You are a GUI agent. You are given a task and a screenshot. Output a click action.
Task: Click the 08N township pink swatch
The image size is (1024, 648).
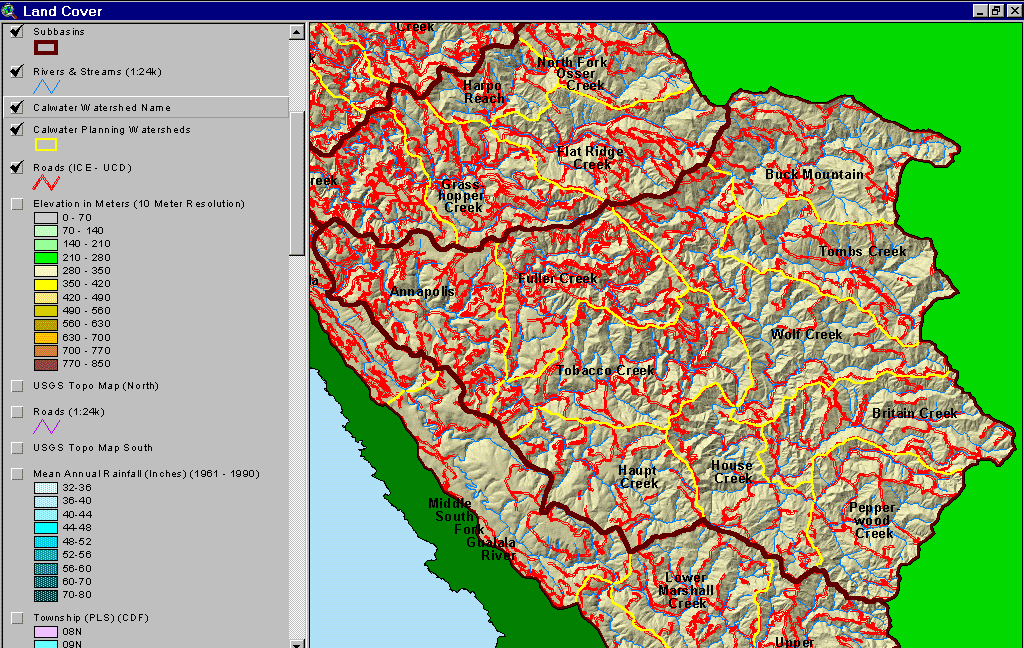46,632
